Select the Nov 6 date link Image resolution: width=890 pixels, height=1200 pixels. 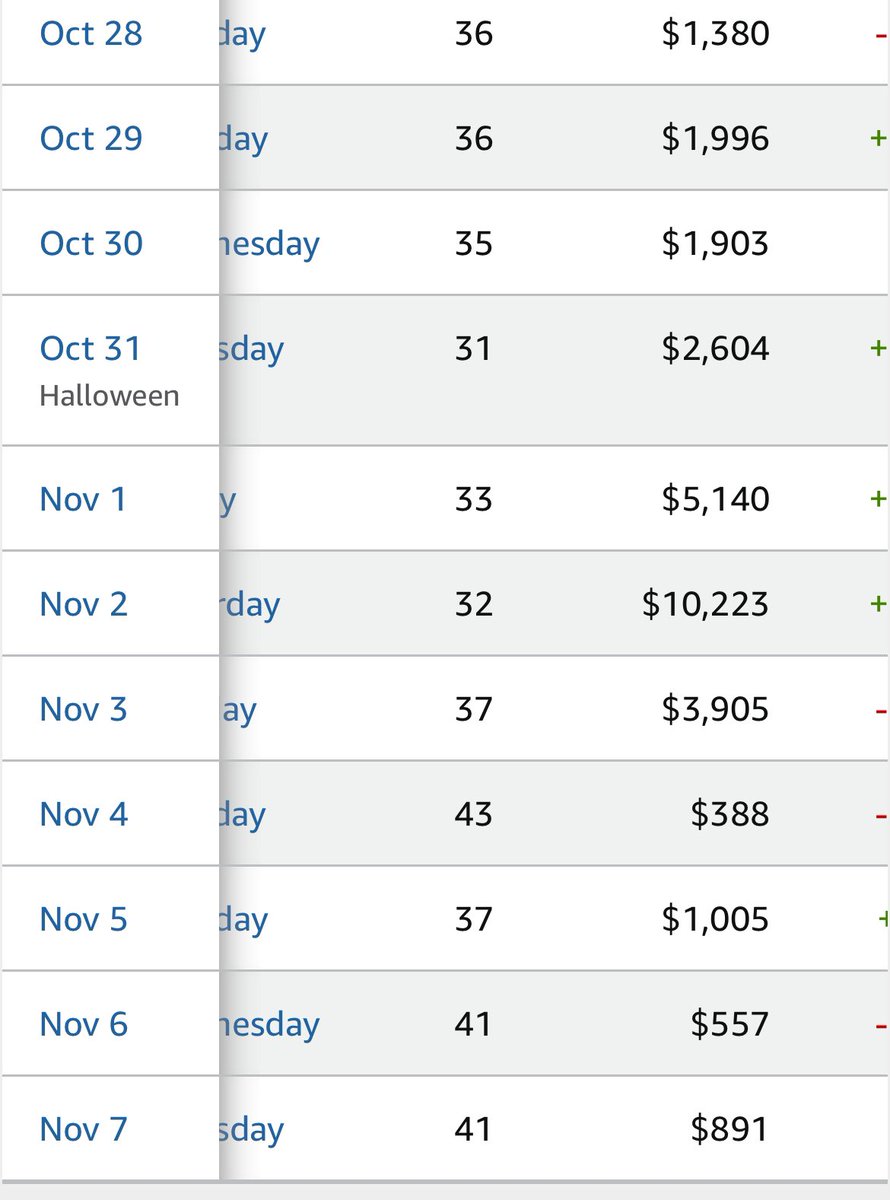pyautogui.click(x=84, y=1024)
